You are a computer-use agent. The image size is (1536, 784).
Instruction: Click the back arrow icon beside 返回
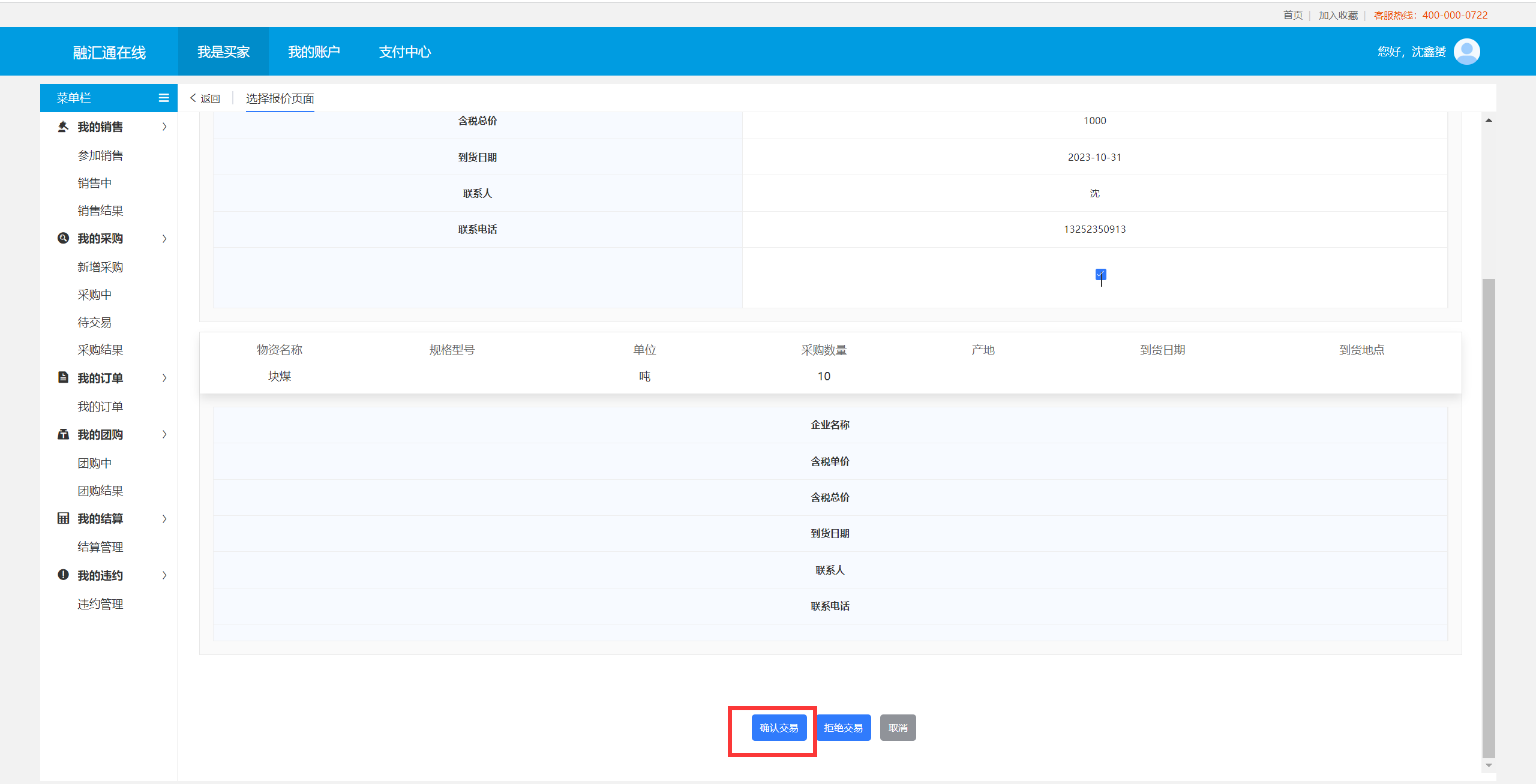[193, 98]
